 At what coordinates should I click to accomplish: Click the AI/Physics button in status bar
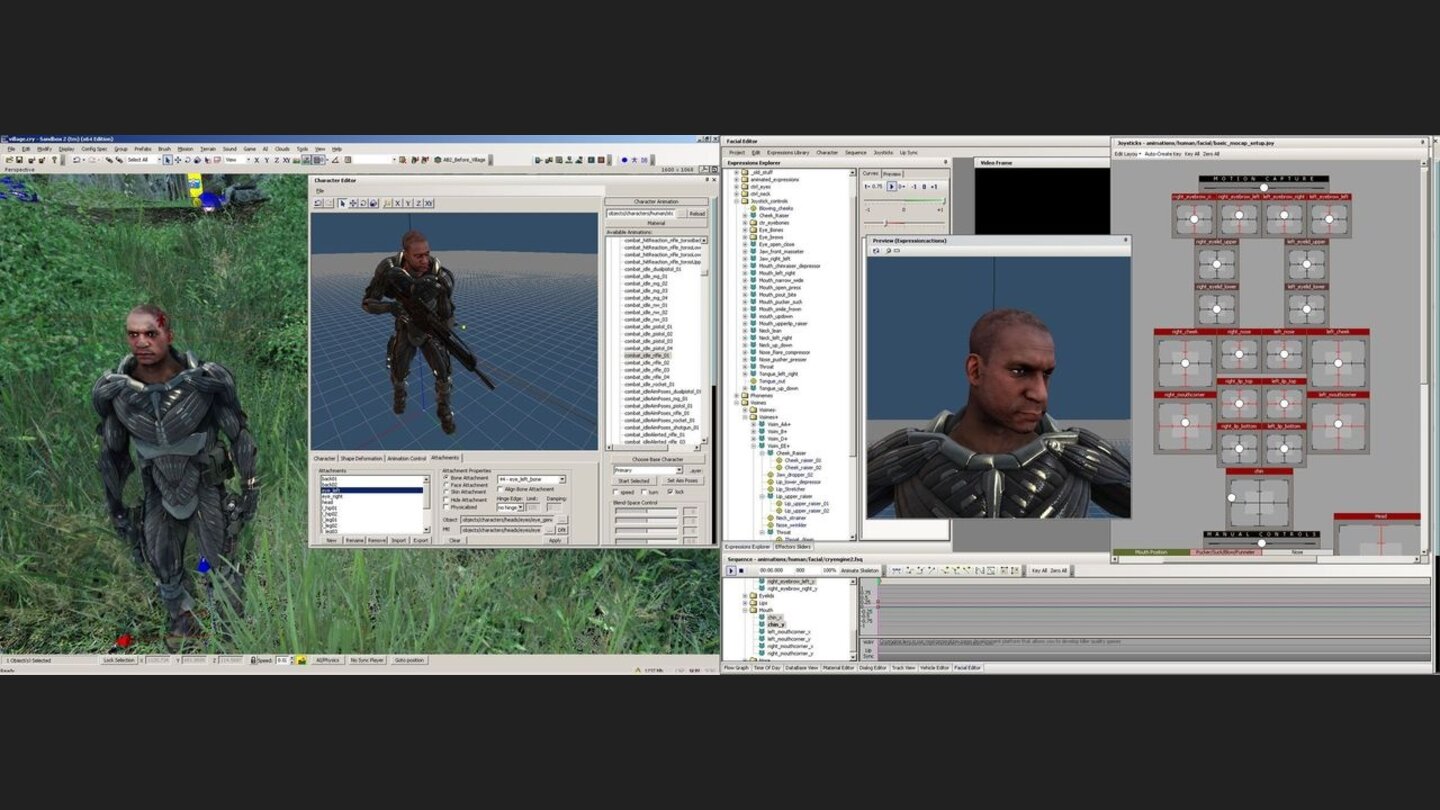pos(328,660)
